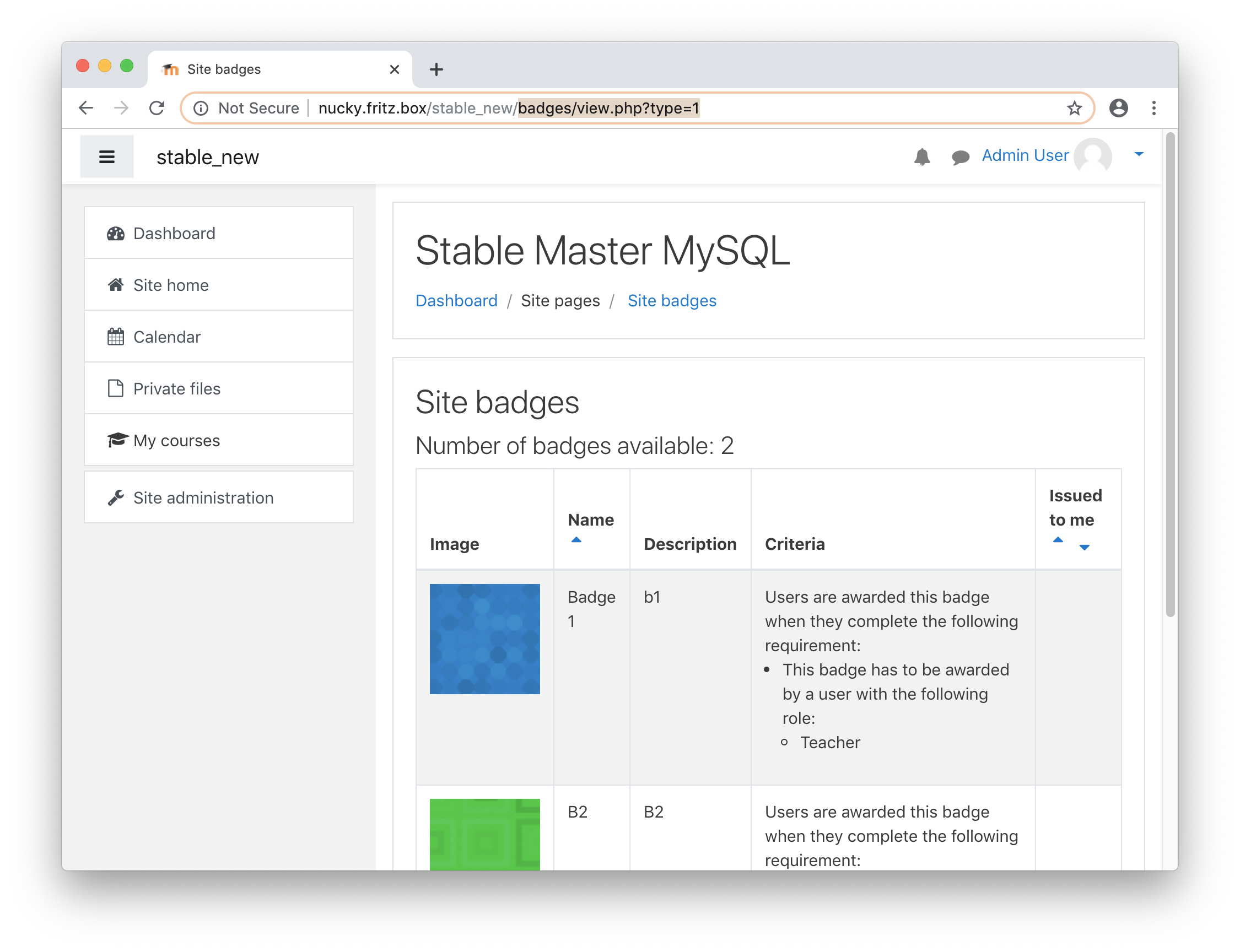The image size is (1240, 952).
Task: Click the page vertical scrollbar thumb
Action: point(1169,375)
